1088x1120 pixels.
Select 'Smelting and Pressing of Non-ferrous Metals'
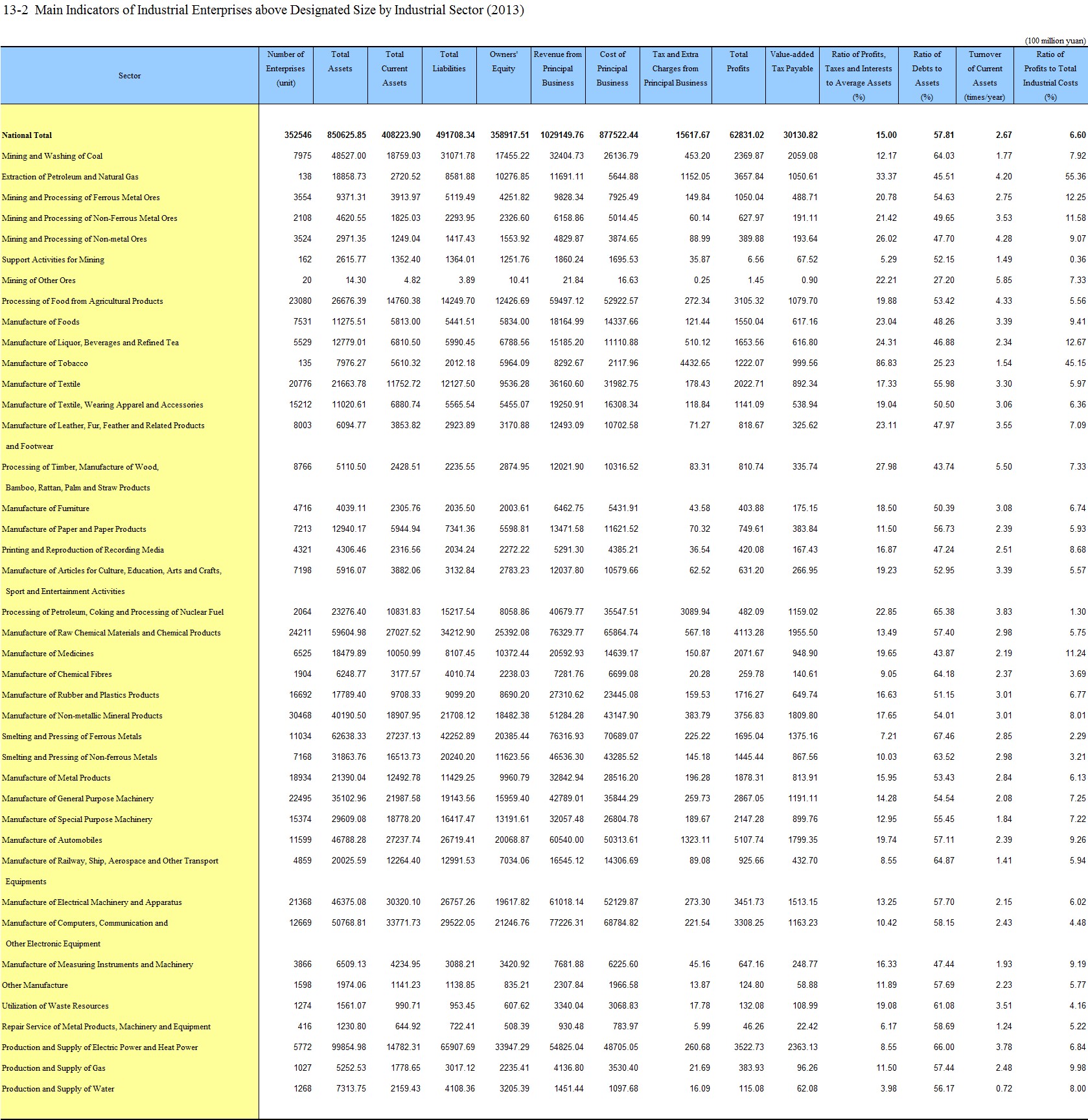(79, 757)
